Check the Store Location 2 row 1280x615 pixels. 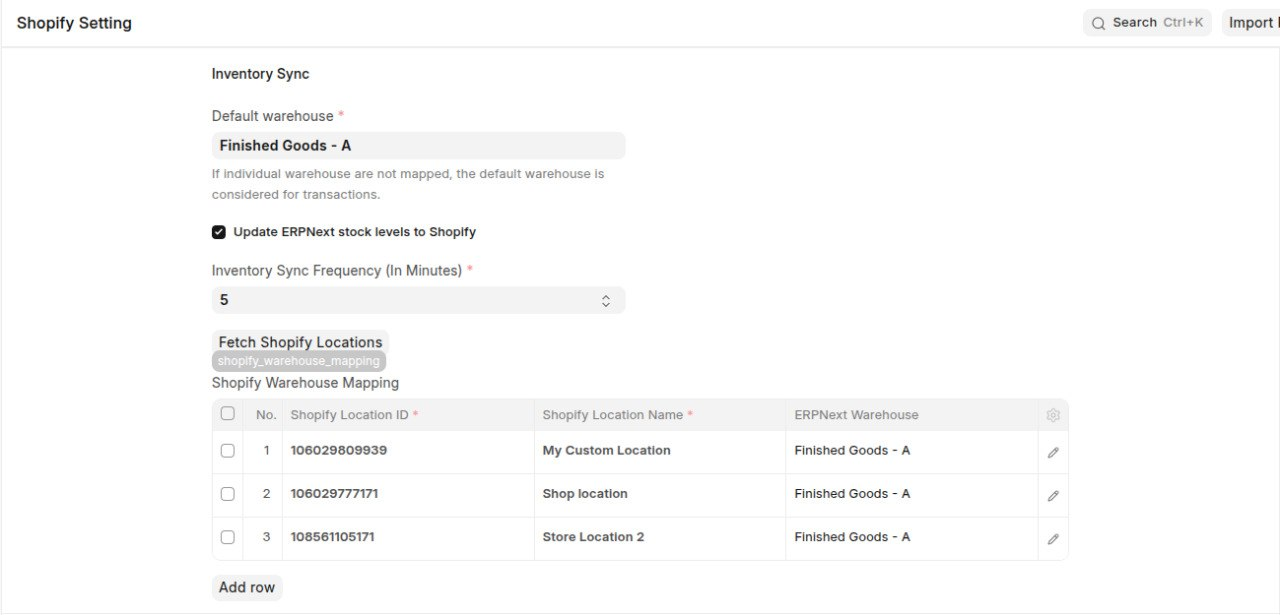227,537
